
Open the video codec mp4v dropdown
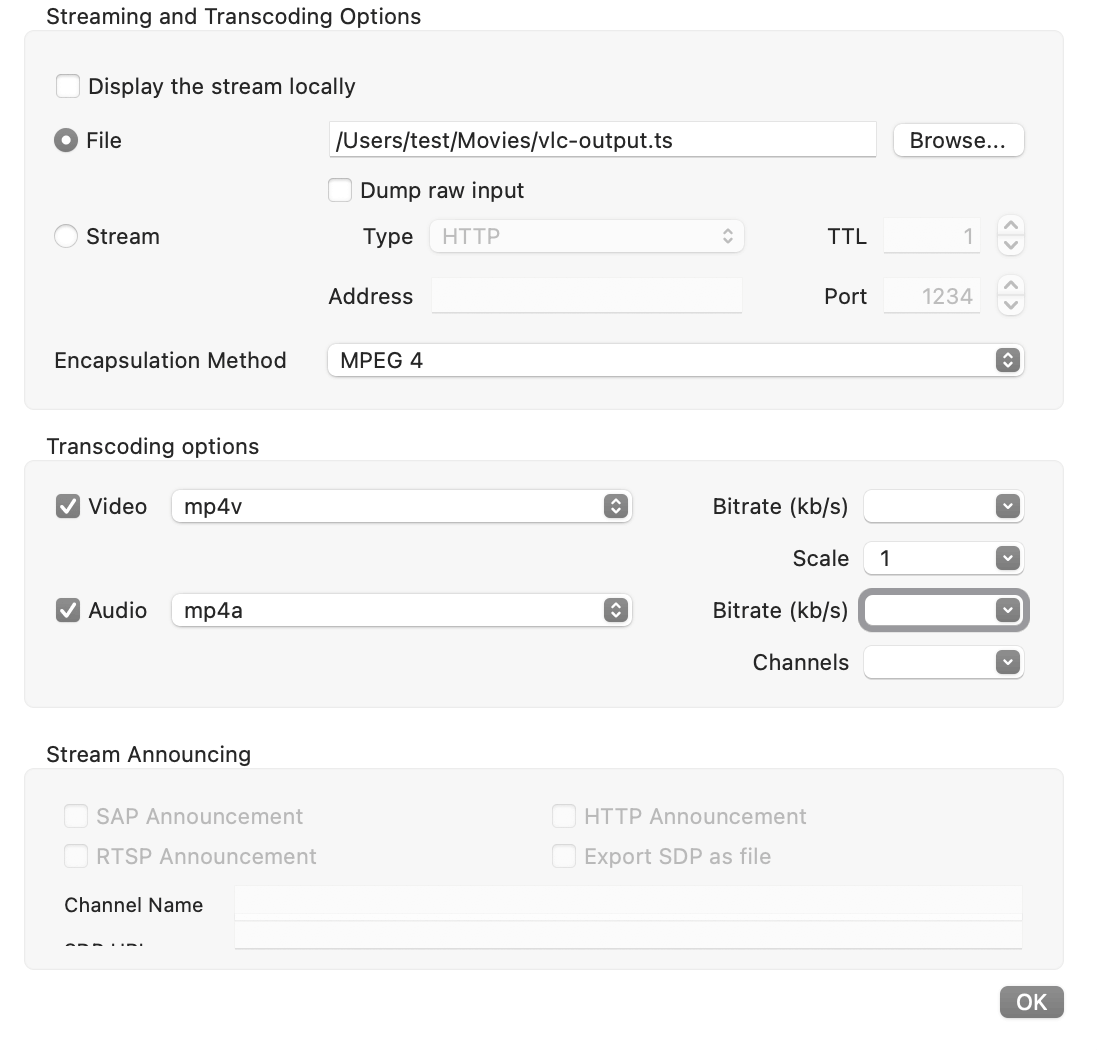tap(401, 507)
